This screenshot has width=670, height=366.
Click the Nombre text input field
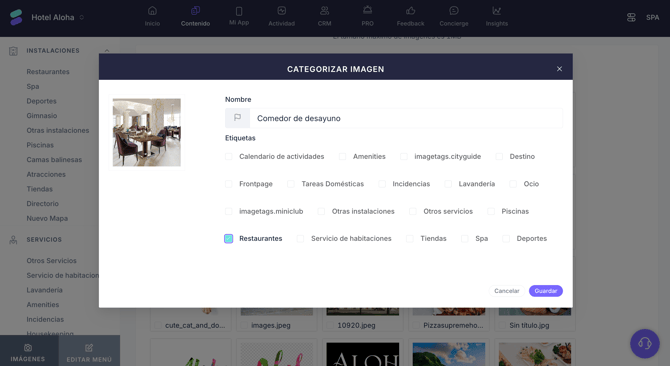tap(406, 118)
